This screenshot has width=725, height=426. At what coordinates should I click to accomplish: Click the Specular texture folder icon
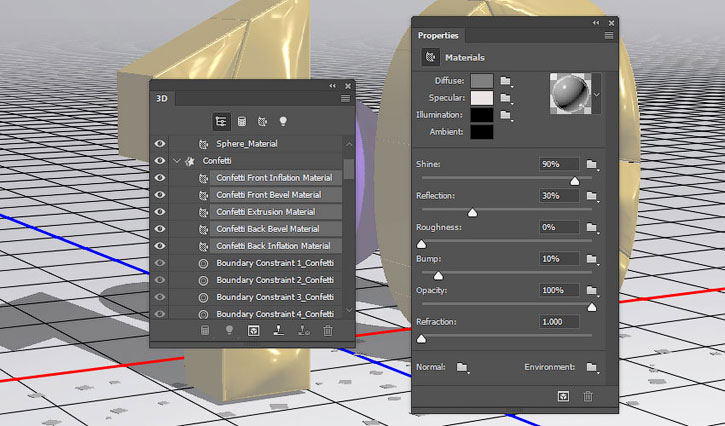[506, 98]
